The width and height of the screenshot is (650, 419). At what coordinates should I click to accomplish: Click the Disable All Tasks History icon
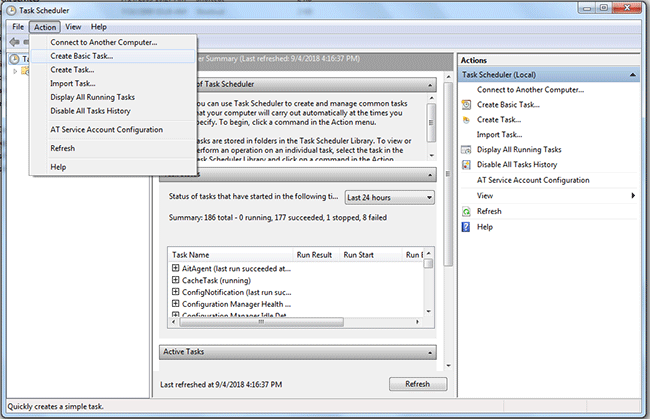click(x=467, y=165)
